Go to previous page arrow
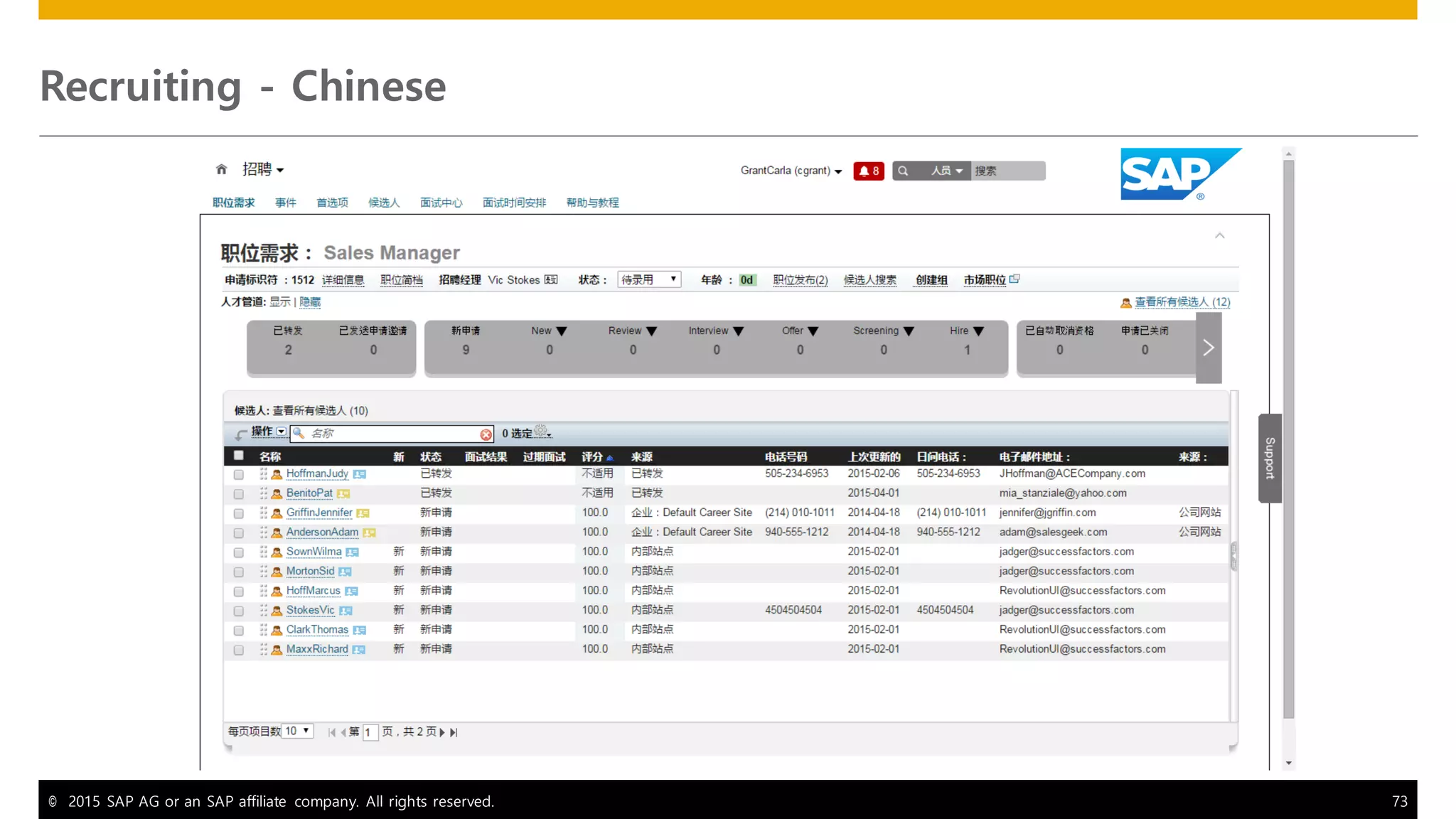Screen dimensions: 1456x819 [343, 732]
